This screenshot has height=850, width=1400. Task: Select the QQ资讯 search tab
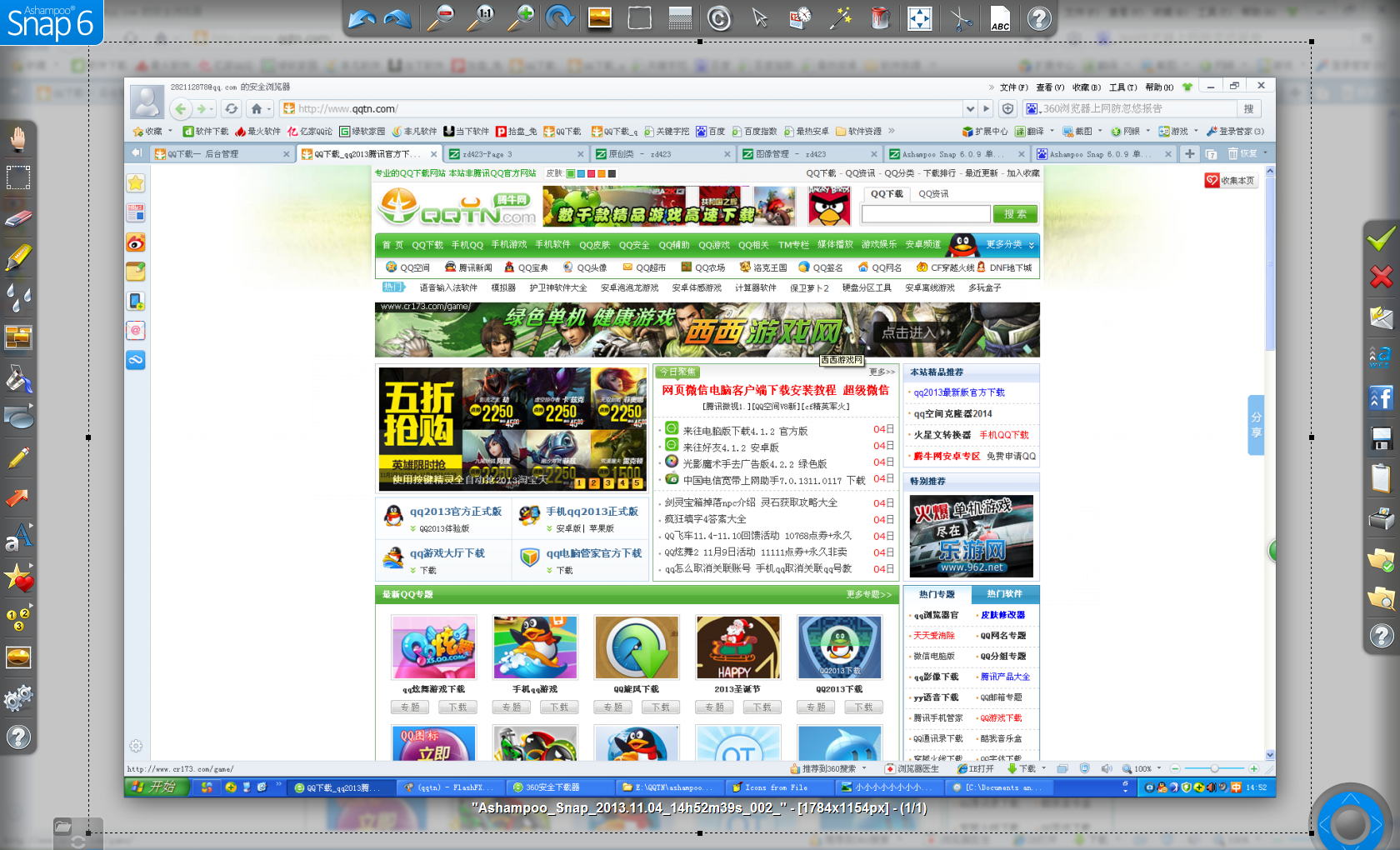(x=933, y=193)
